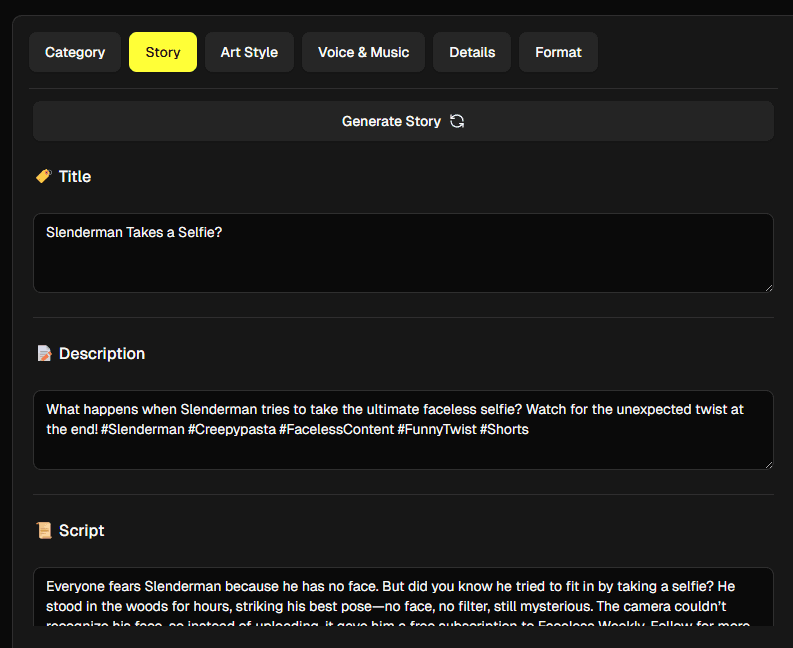793x648 pixels.
Task: Click the Title section heading
Action: coord(75,177)
